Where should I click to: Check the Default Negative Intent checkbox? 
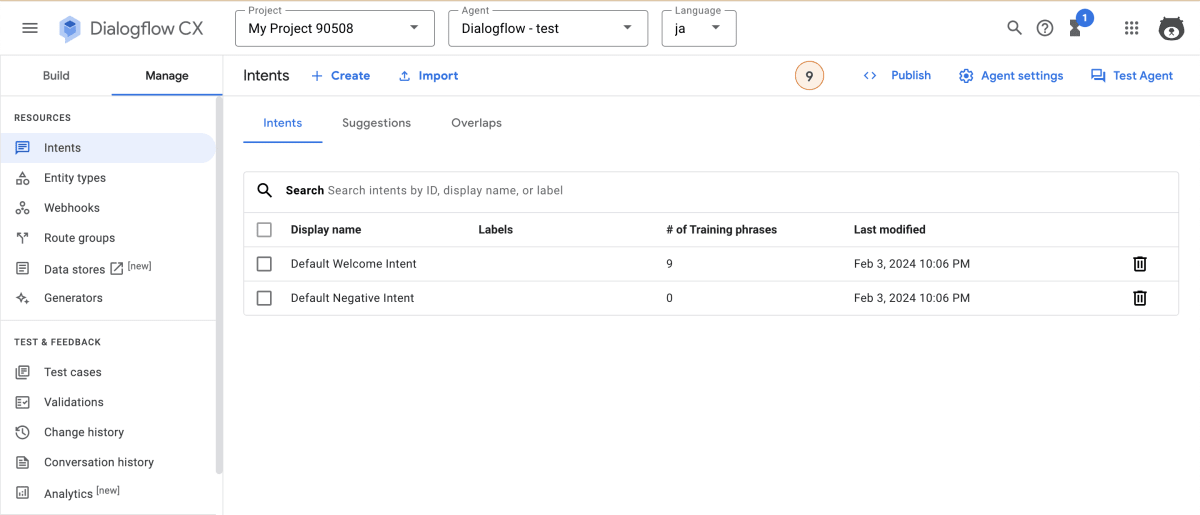(x=264, y=298)
